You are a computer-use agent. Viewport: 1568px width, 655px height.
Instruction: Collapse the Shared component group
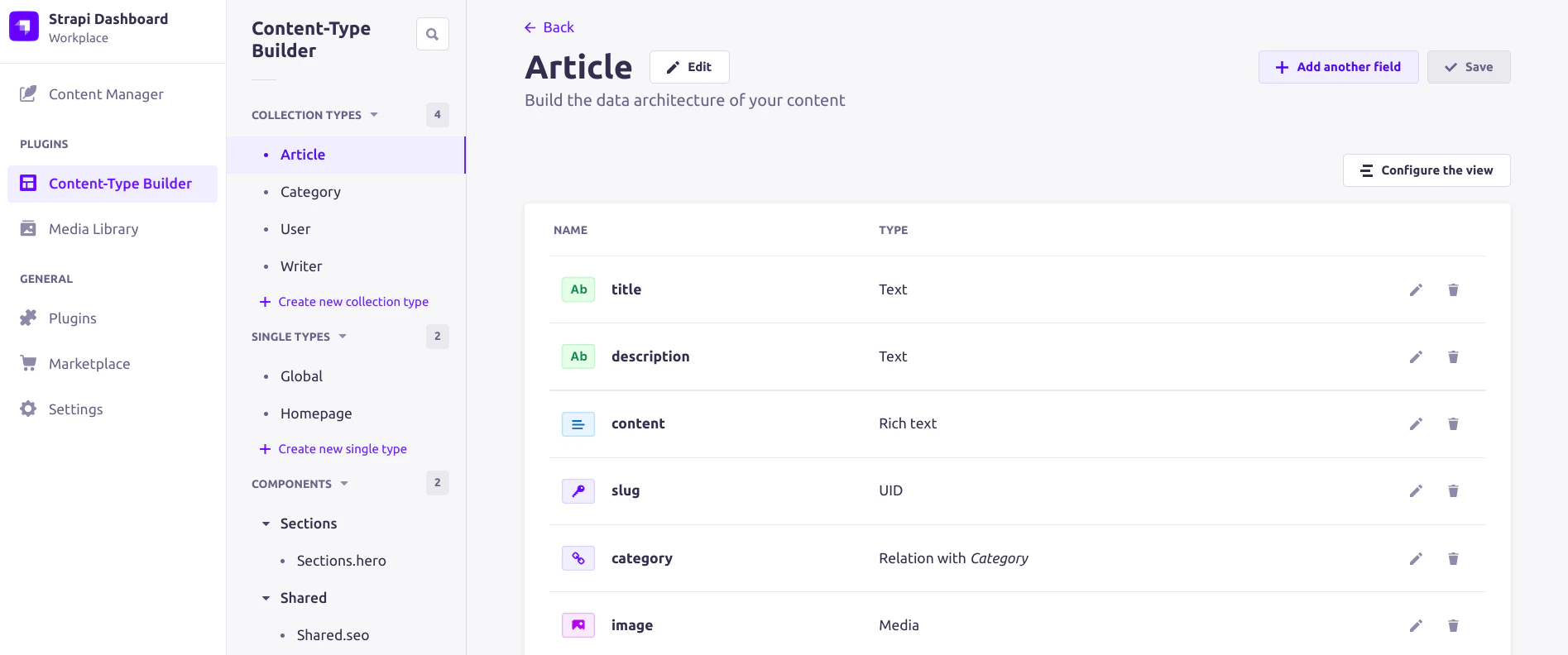coord(266,598)
